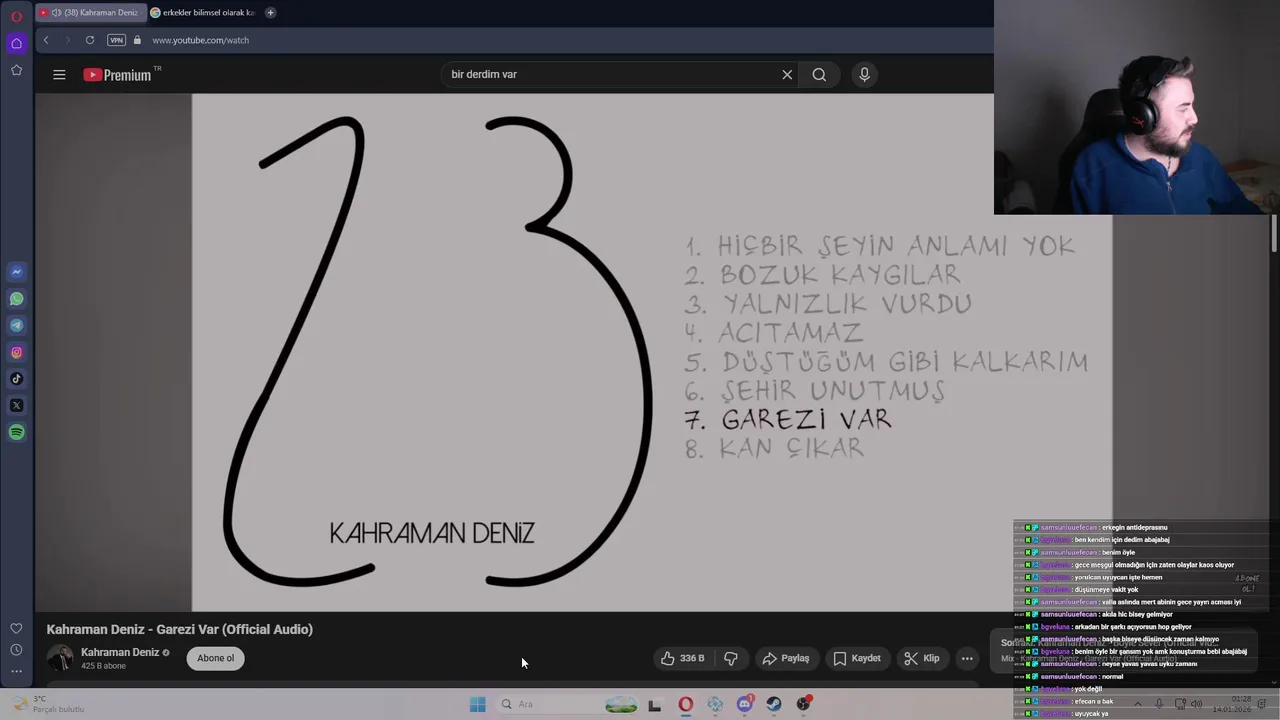This screenshot has height=720, width=1280.
Task: Open TikTok from the Opera sidebar
Action: pos(16,379)
